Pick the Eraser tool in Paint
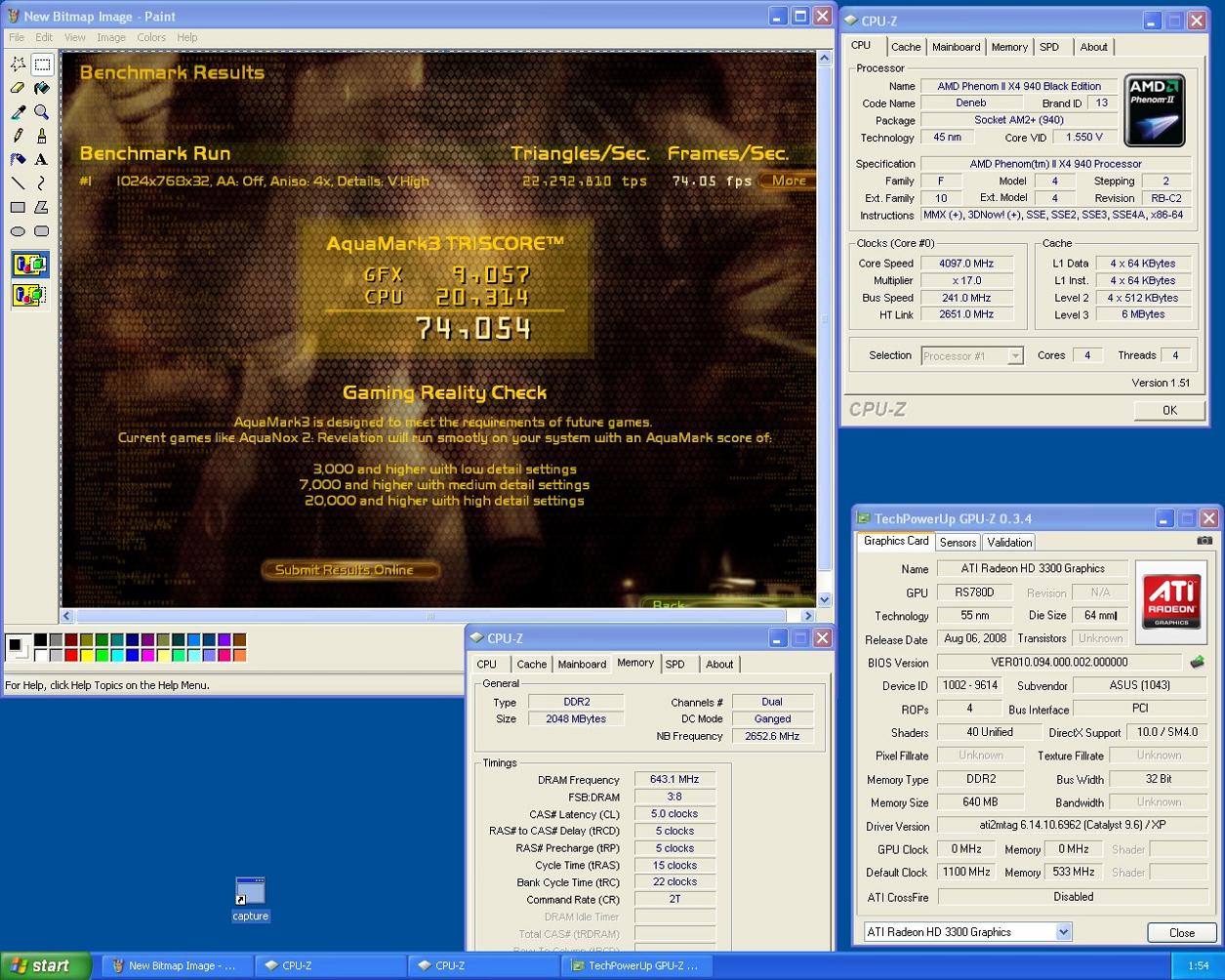This screenshot has height=980, width=1225. [18, 88]
